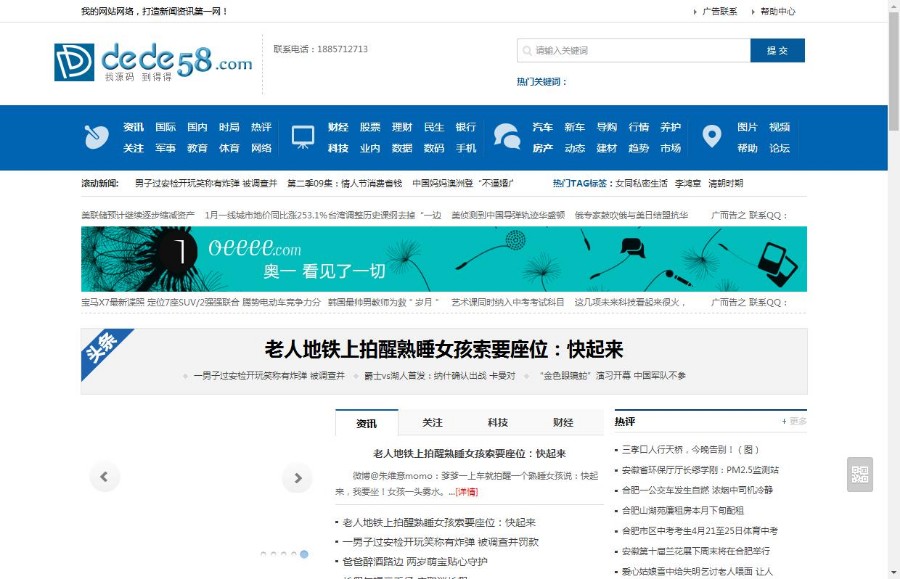Open tag 女同私密生活
The height and width of the screenshot is (579, 900).
(641, 183)
